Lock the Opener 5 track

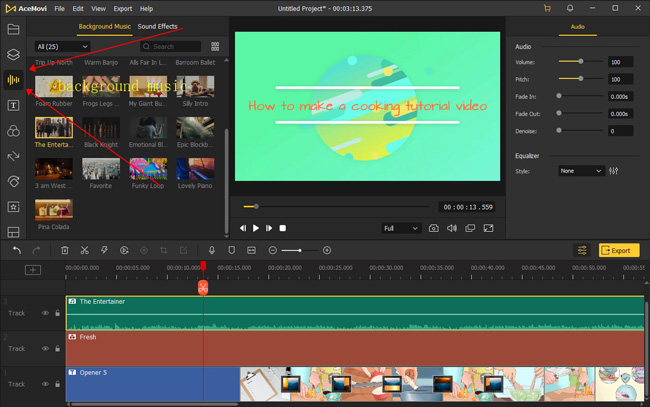[x=58, y=384]
